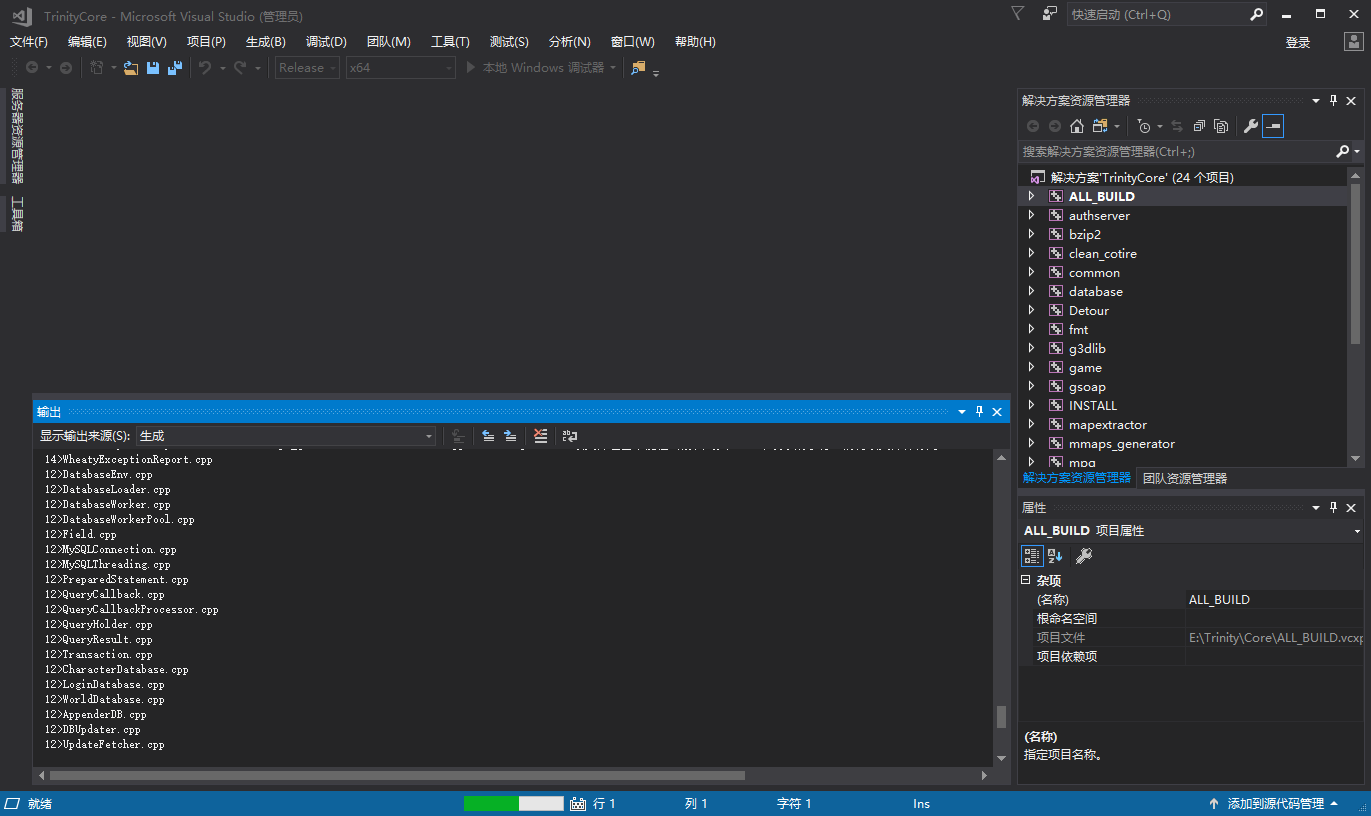Open the 工具箱 side tab
This screenshot has width=1371, height=816.
tap(16, 214)
